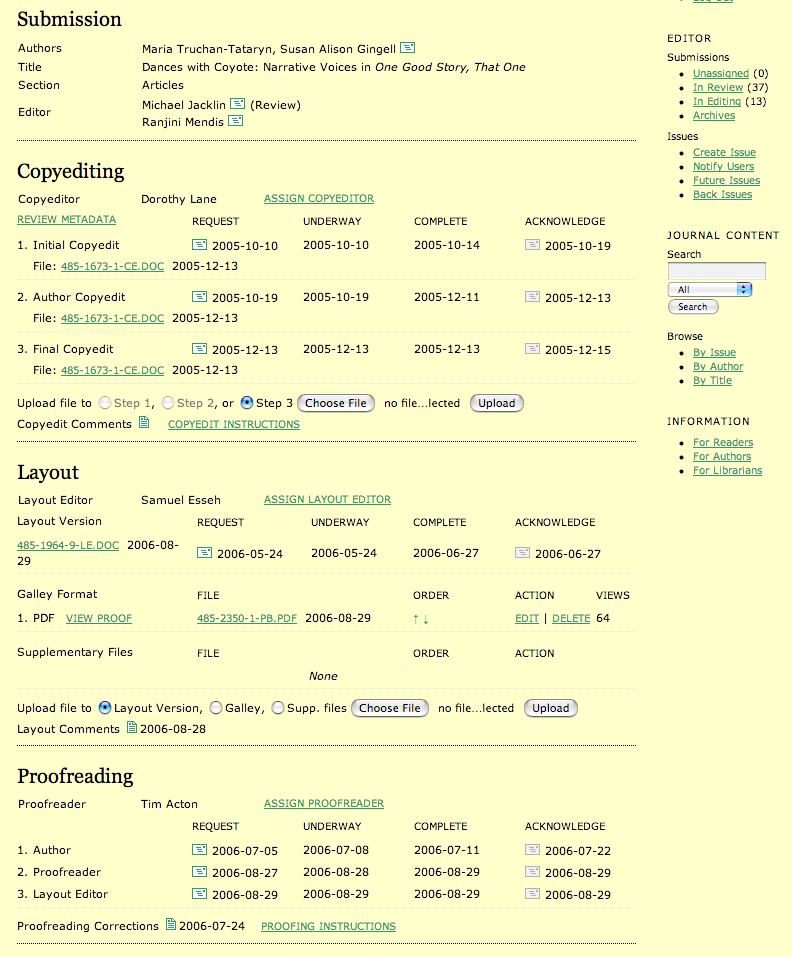Open Proofreader row acknowledge email icon
The image size is (792, 957).
click(x=533, y=872)
